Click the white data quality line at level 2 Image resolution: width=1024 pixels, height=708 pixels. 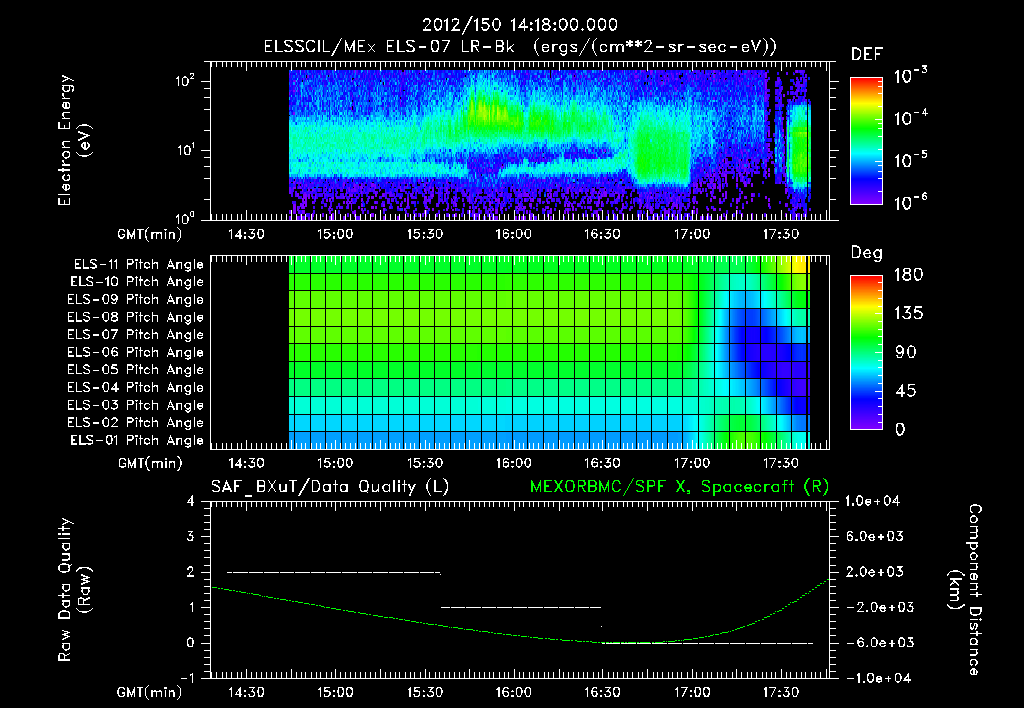(334, 573)
